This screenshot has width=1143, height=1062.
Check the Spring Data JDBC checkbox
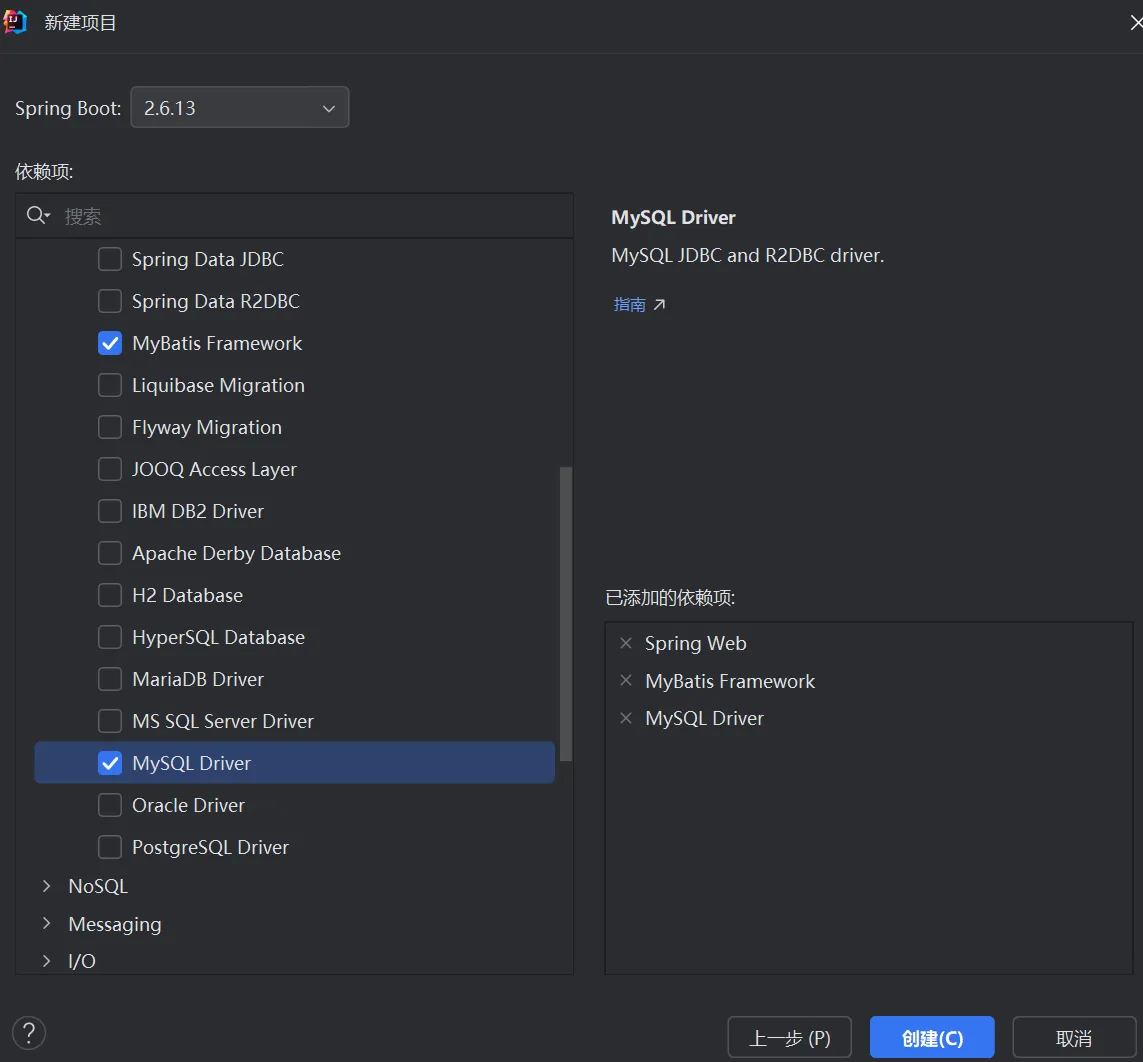[x=110, y=259]
